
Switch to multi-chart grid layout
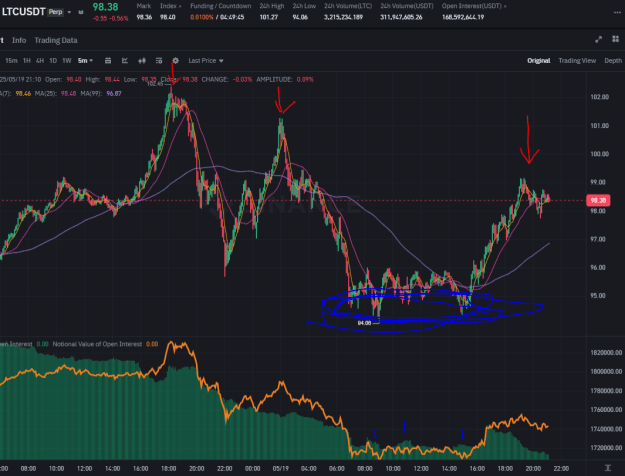[615, 39]
